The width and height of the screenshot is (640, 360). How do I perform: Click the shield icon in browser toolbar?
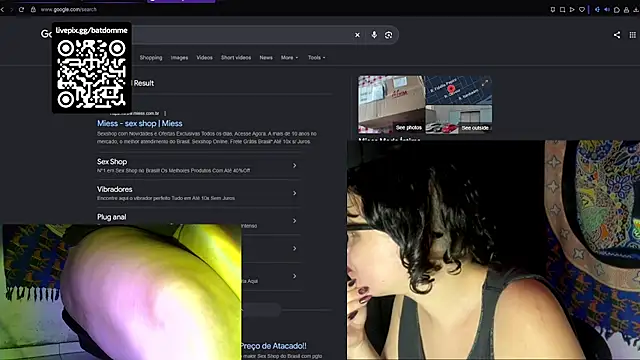[553, 9]
